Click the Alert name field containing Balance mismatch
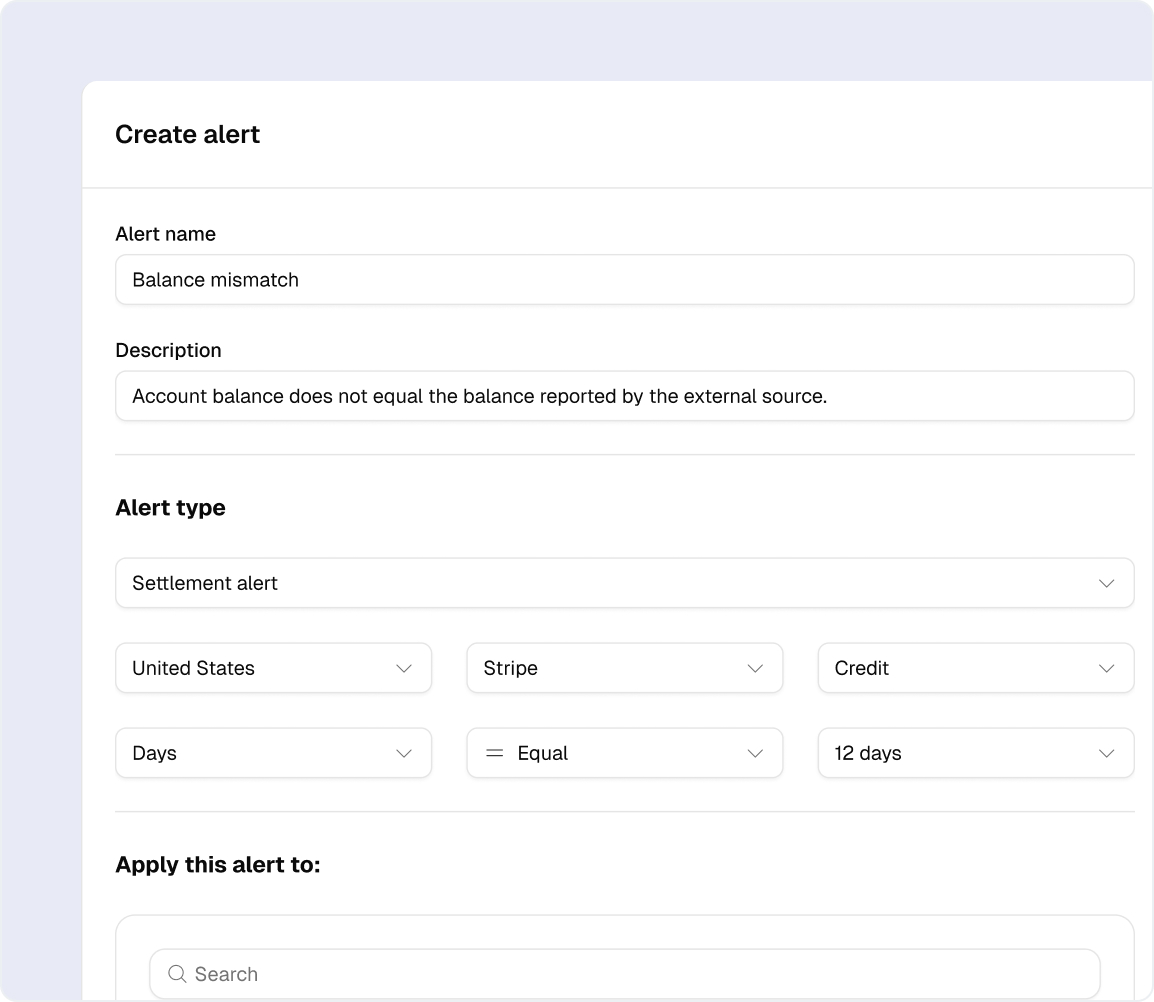Screen dimensions: 1154x1002 [624, 280]
